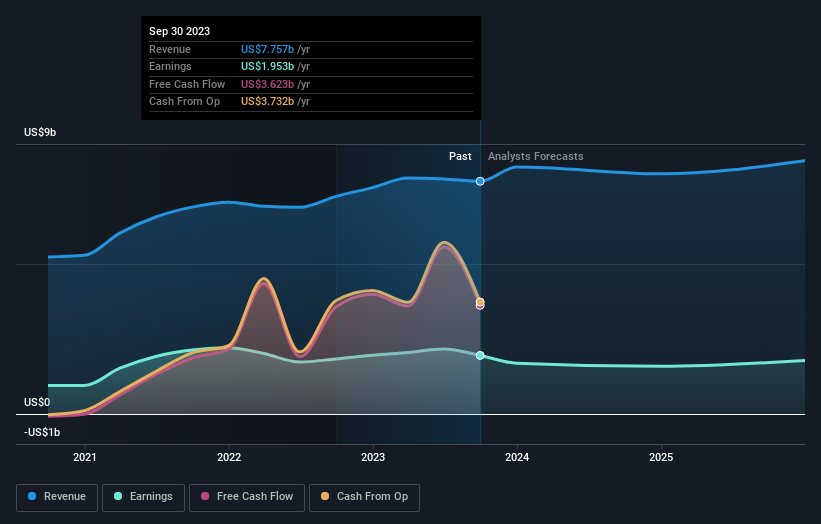Click the Cash From Op label in tooltip
Screen dimensions: 821x524
click(184, 102)
